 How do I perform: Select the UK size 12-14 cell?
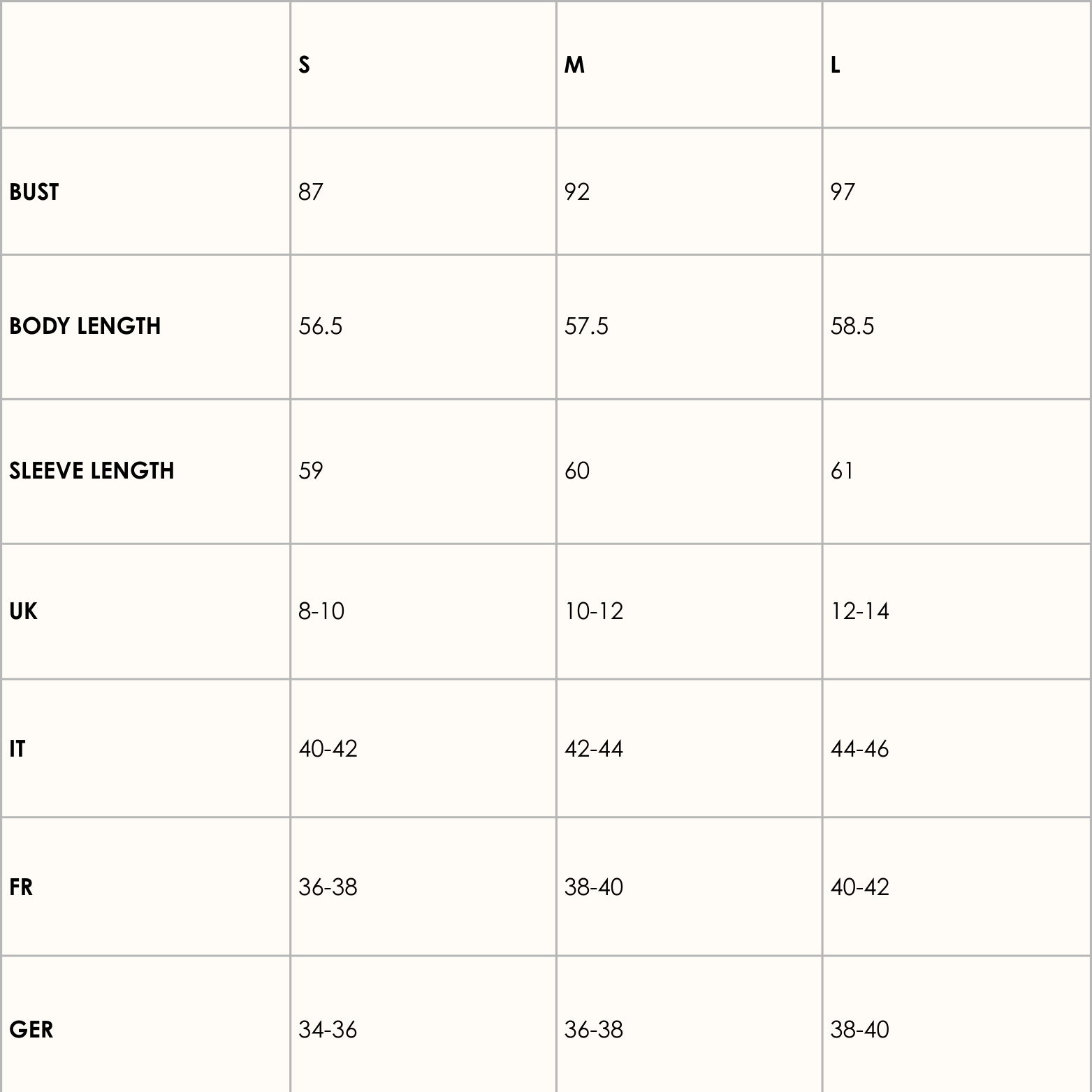(x=859, y=611)
